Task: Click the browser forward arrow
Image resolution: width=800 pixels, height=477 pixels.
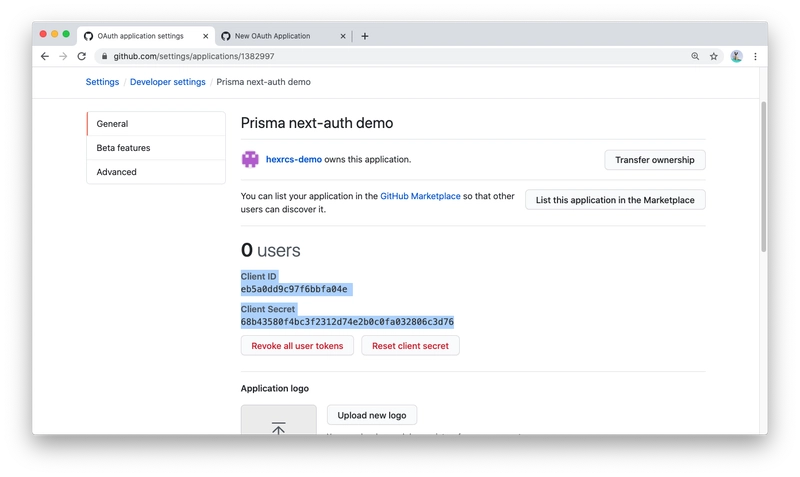Action: [63, 56]
